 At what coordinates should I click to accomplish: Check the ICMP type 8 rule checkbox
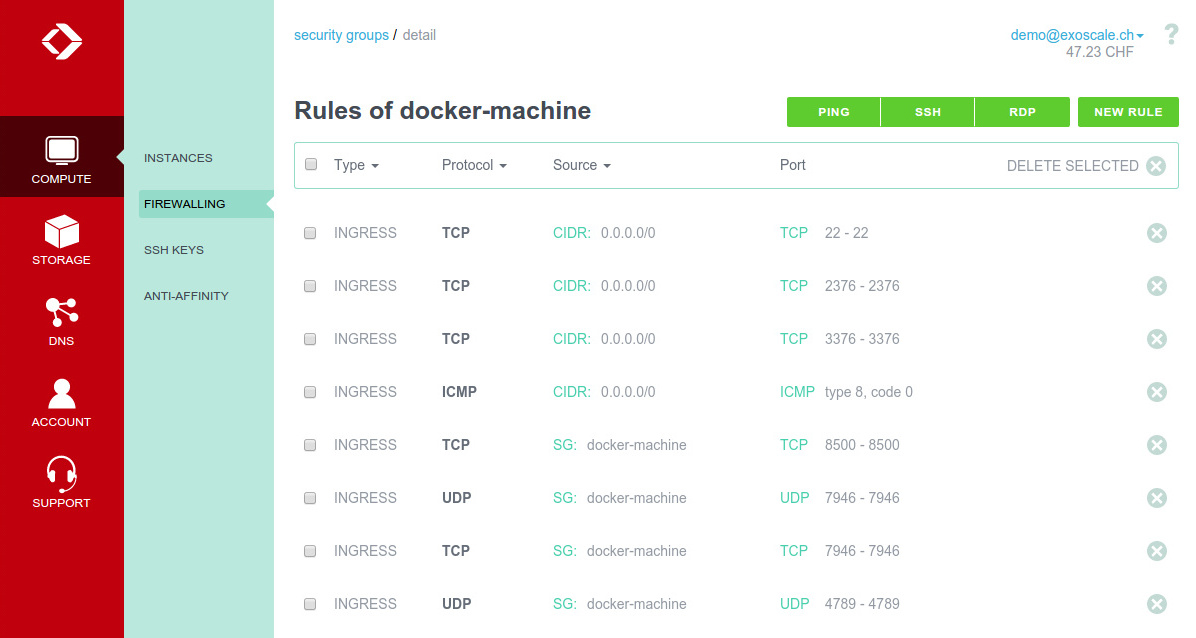click(x=310, y=392)
